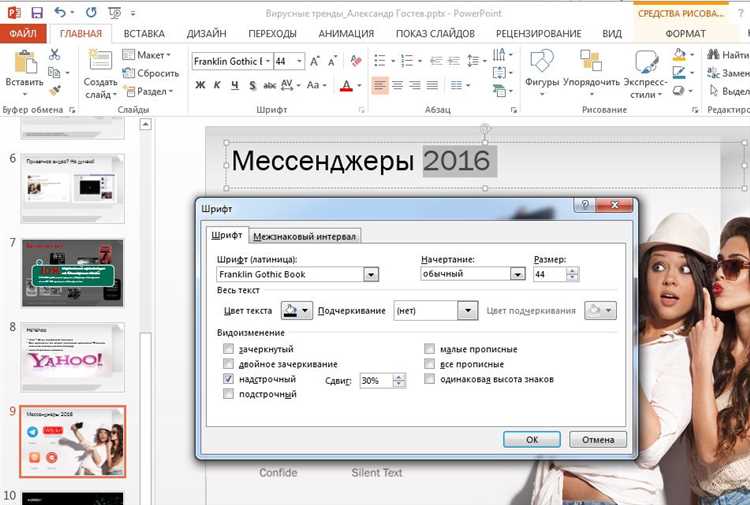Image resolution: width=750 pixels, height=505 pixels.
Task: Open the ФАЙЛ tab
Action: click(22, 33)
